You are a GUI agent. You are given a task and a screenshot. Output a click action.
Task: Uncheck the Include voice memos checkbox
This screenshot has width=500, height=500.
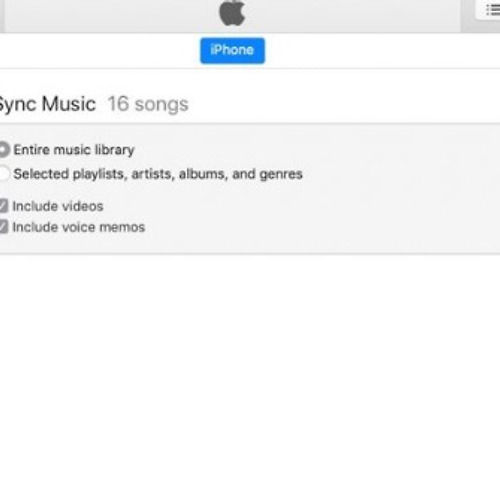click(3, 227)
